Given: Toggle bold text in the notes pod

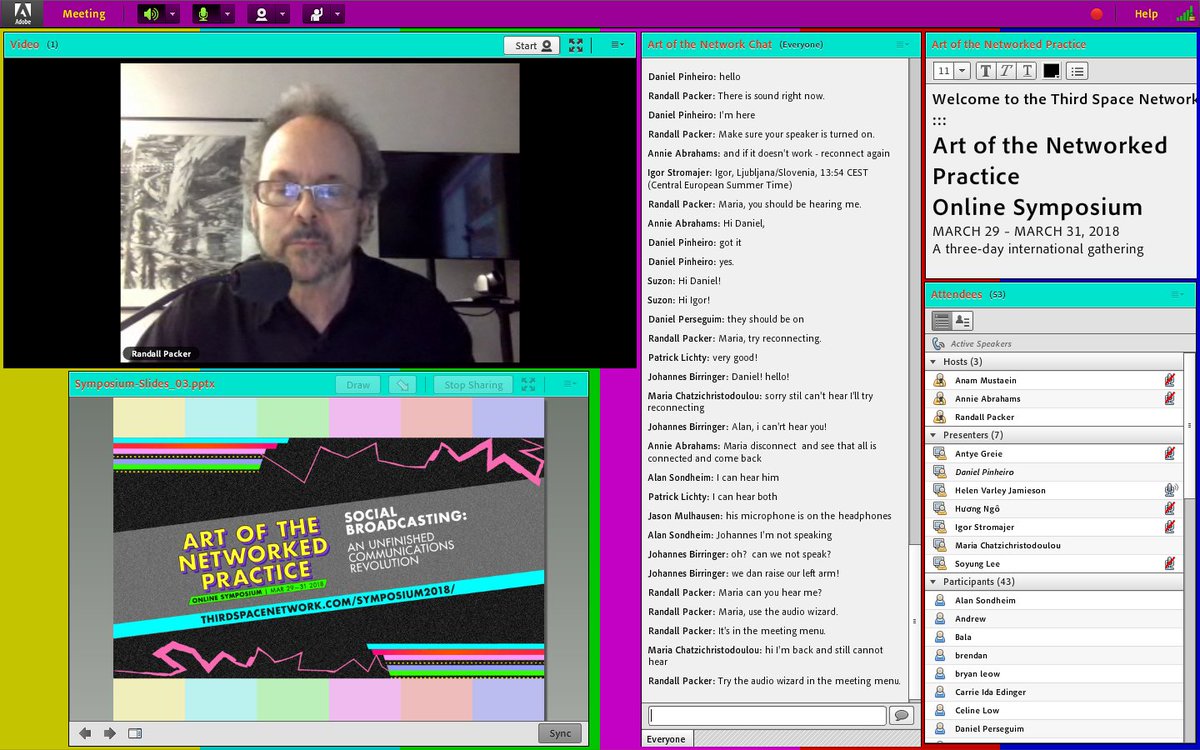Looking at the screenshot, I should point(985,70).
